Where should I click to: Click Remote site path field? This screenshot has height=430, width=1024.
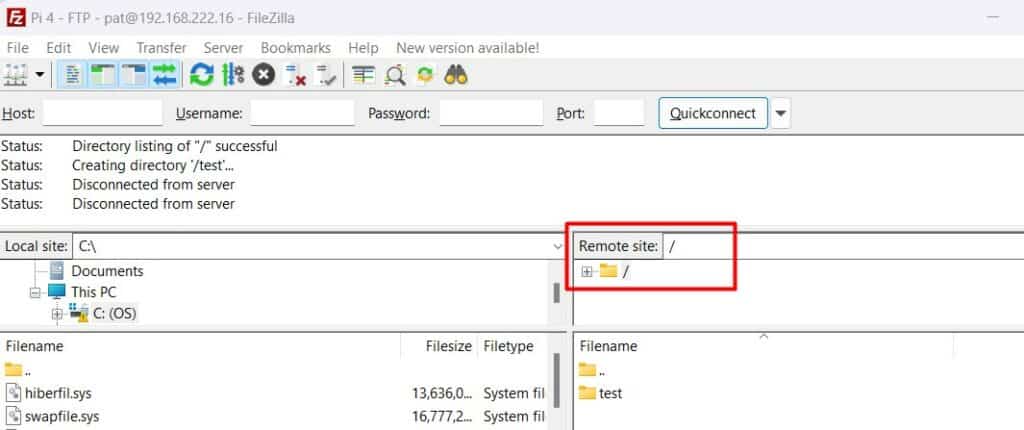point(843,246)
